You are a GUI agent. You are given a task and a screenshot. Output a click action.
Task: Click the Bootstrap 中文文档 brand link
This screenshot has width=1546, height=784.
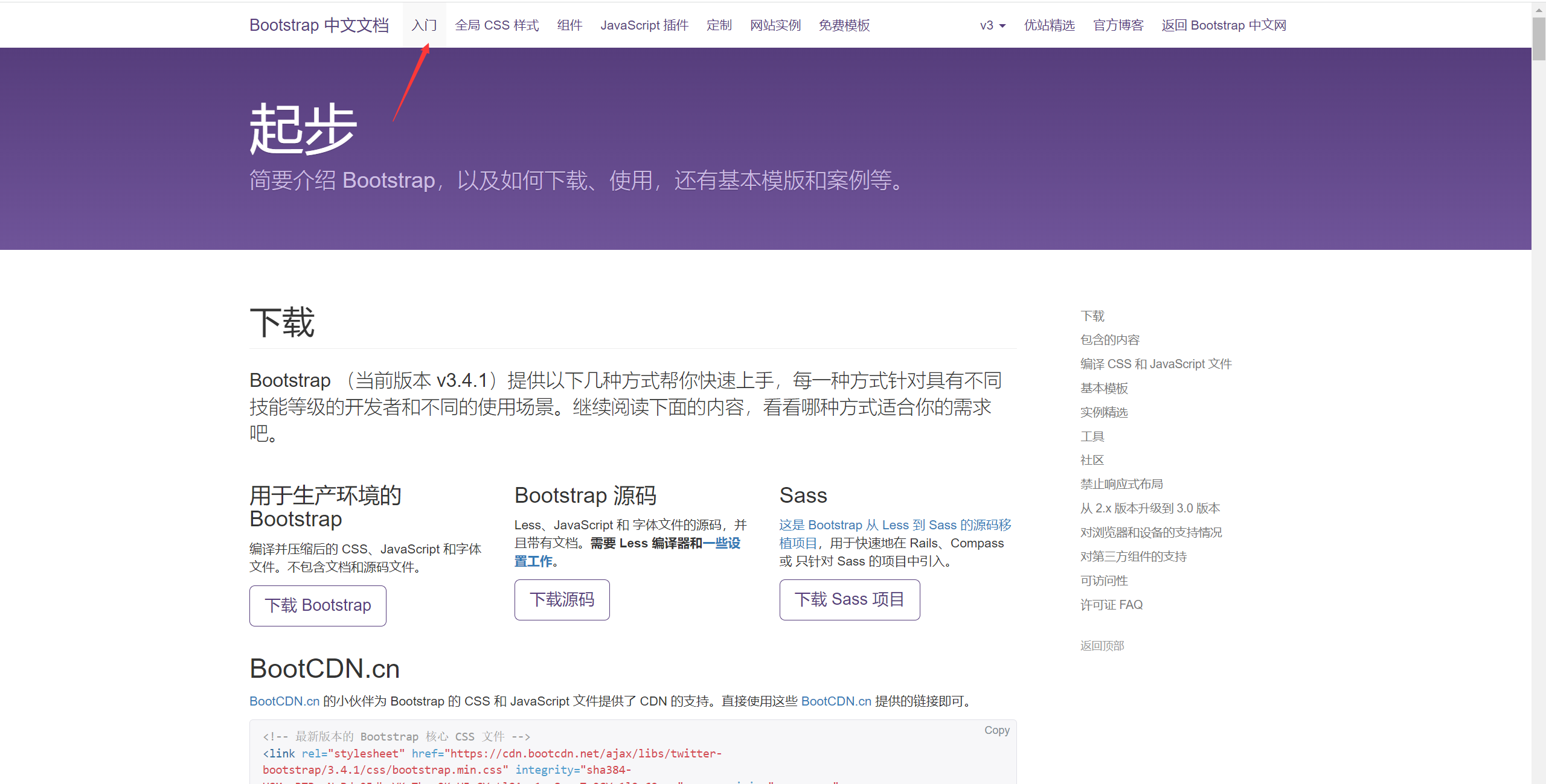click(x=319, y=25)
